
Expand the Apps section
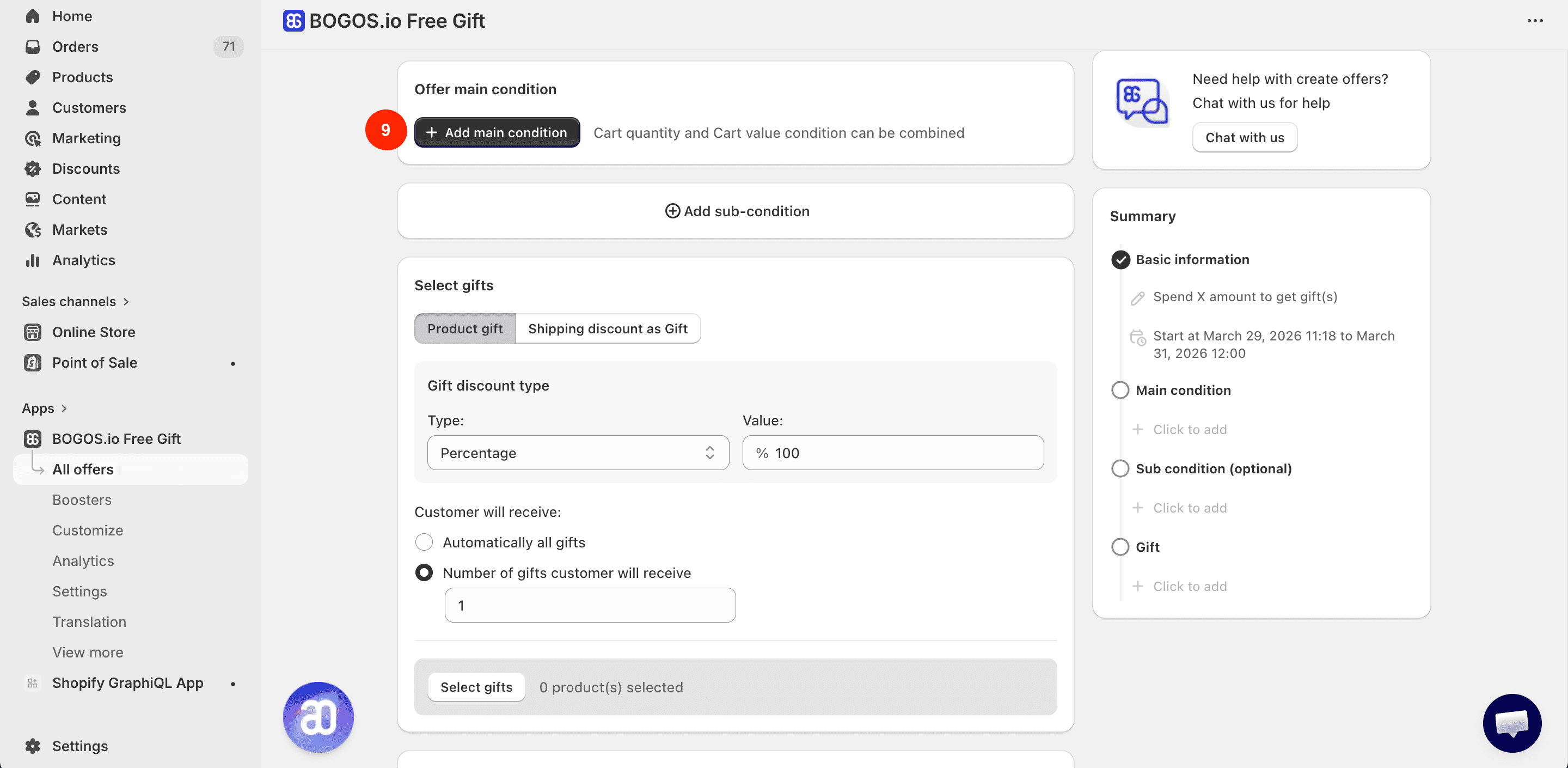point(45,408)
